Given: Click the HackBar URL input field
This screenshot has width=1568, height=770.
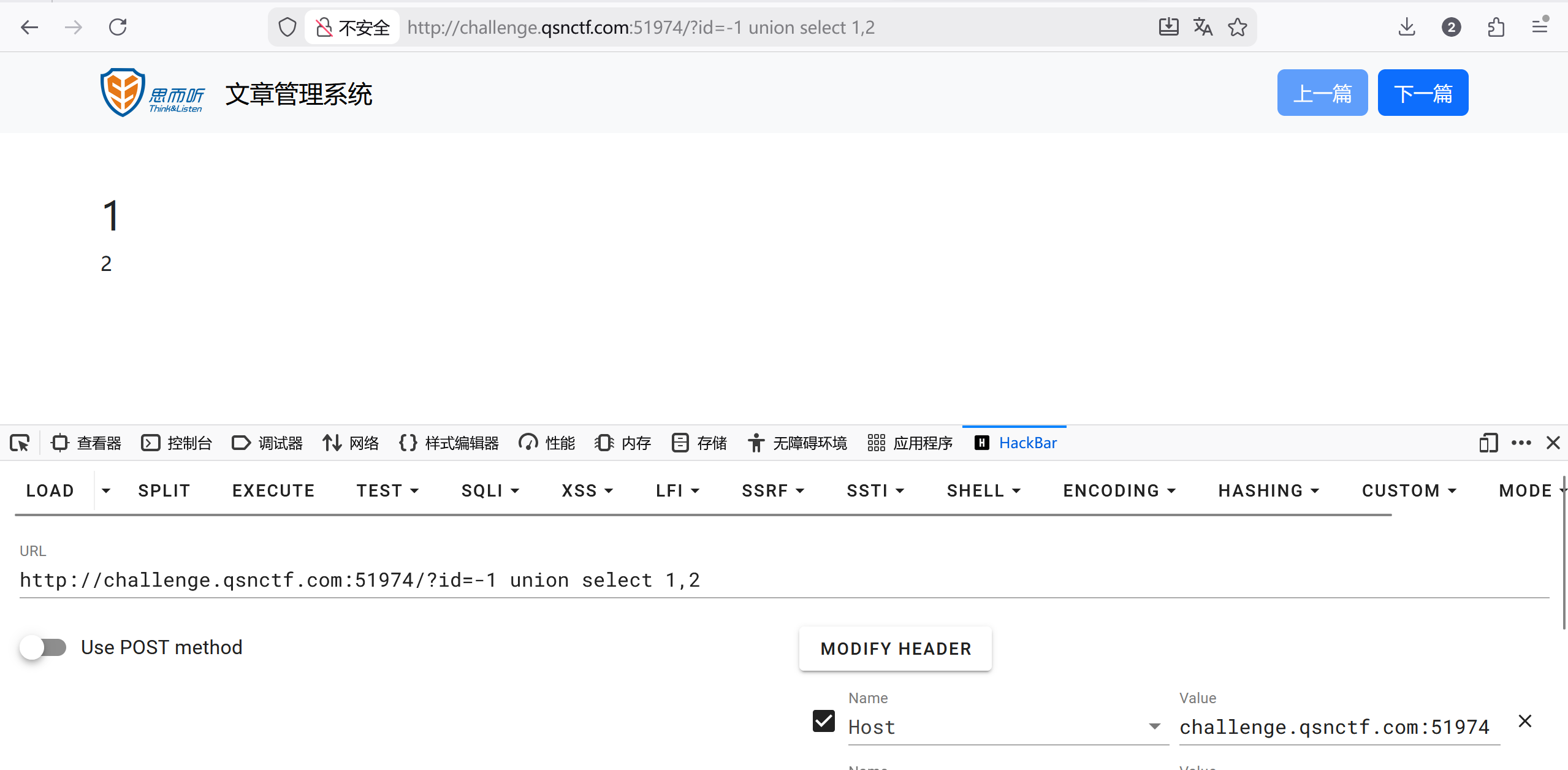Looking at the screenshot, I should (x=785, y=580).
